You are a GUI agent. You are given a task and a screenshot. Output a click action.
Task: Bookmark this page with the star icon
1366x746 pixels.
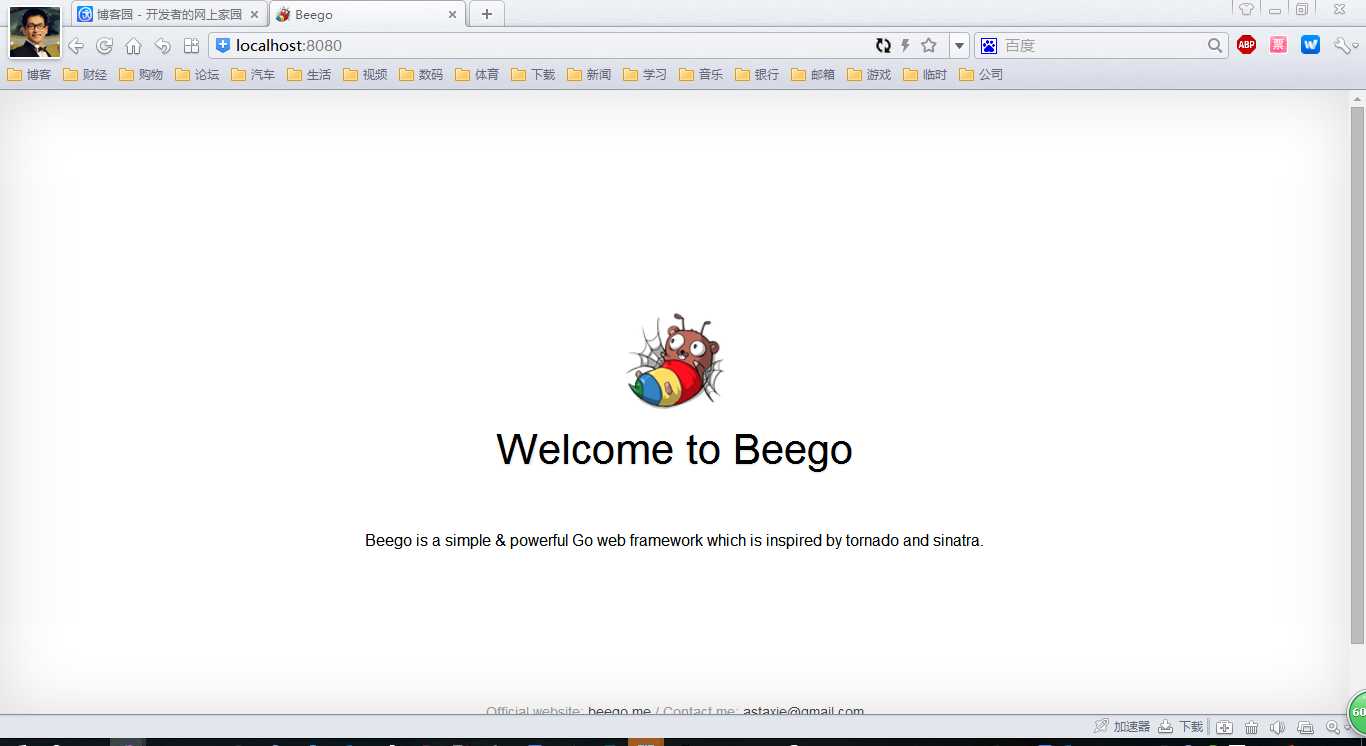[x=929, y=45]
